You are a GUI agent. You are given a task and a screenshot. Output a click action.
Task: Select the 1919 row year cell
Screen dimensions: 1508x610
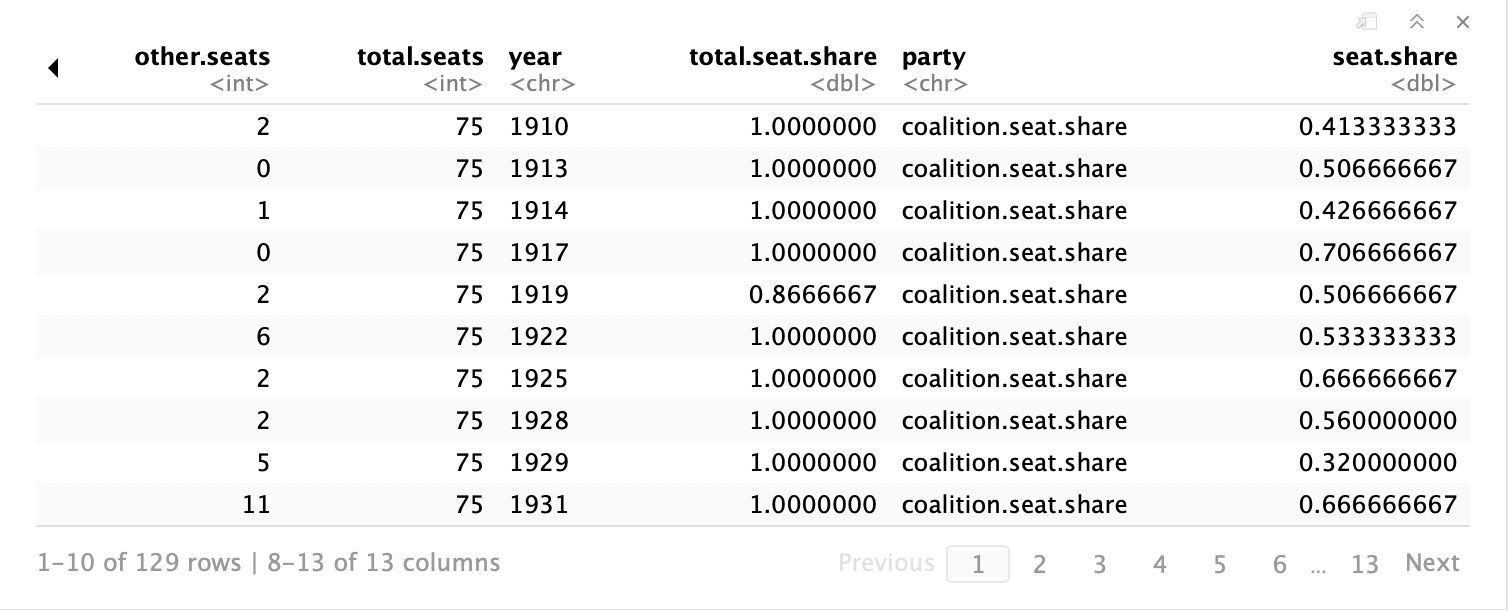(539, 295)
